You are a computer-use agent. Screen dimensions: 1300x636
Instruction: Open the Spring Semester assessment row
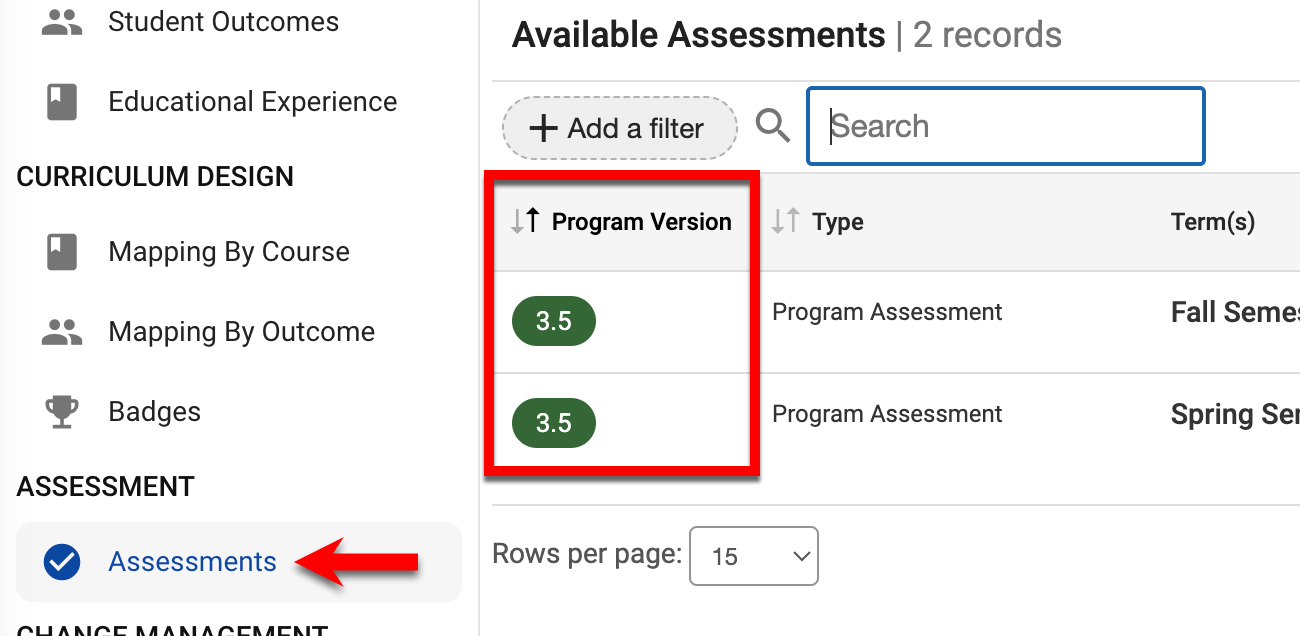point(1234,415)
